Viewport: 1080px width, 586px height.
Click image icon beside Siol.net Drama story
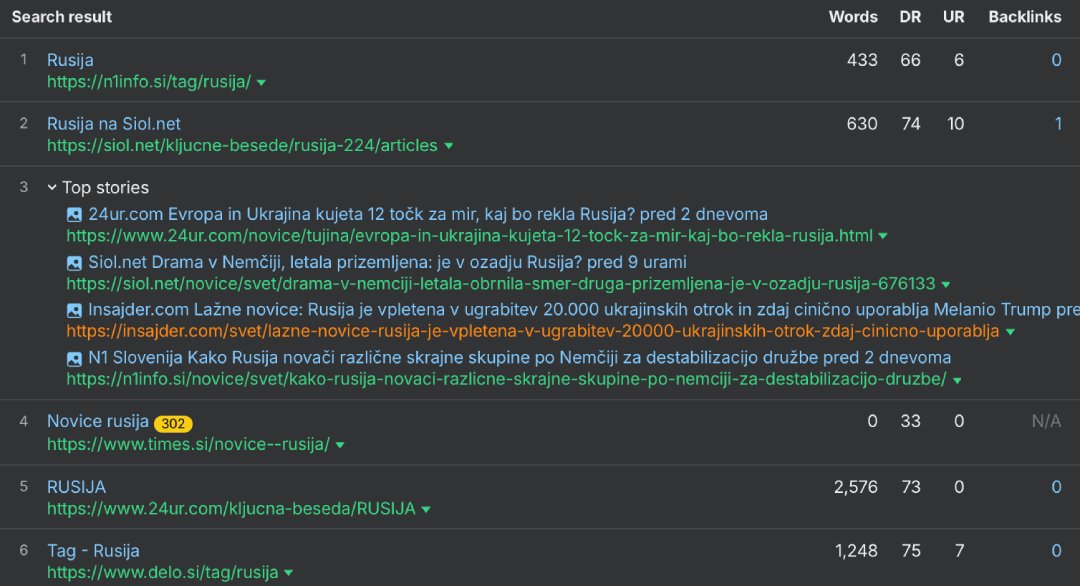pos(74,263)
